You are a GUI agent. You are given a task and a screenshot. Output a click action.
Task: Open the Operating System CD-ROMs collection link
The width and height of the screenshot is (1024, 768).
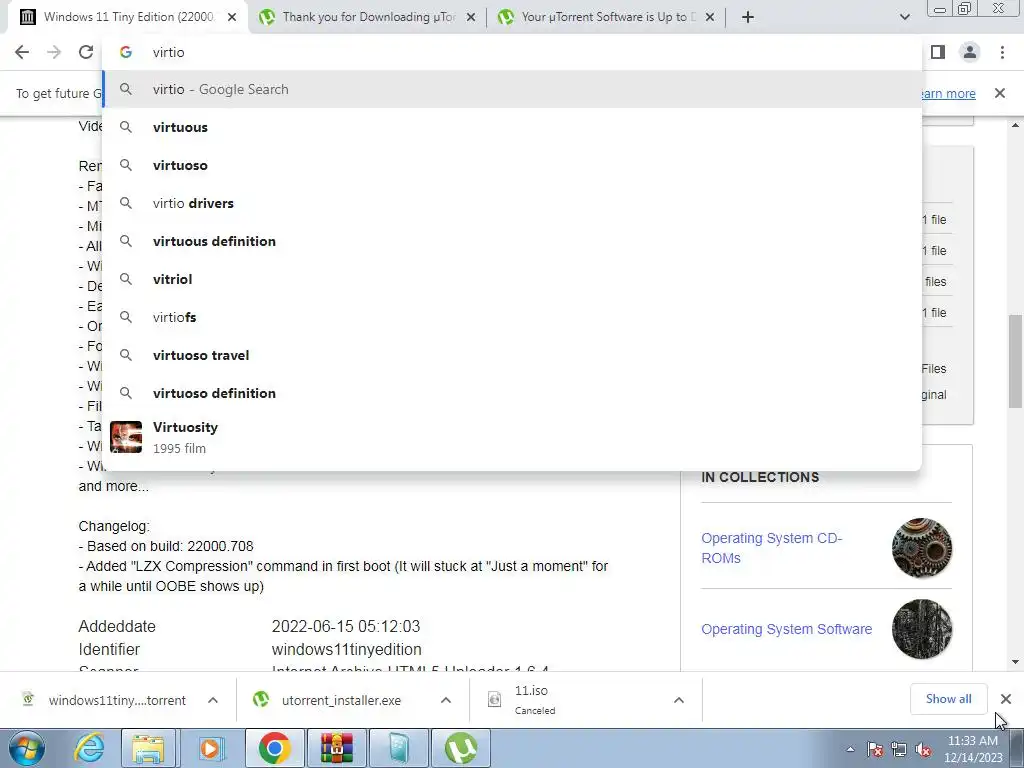[x=771, y=548]
